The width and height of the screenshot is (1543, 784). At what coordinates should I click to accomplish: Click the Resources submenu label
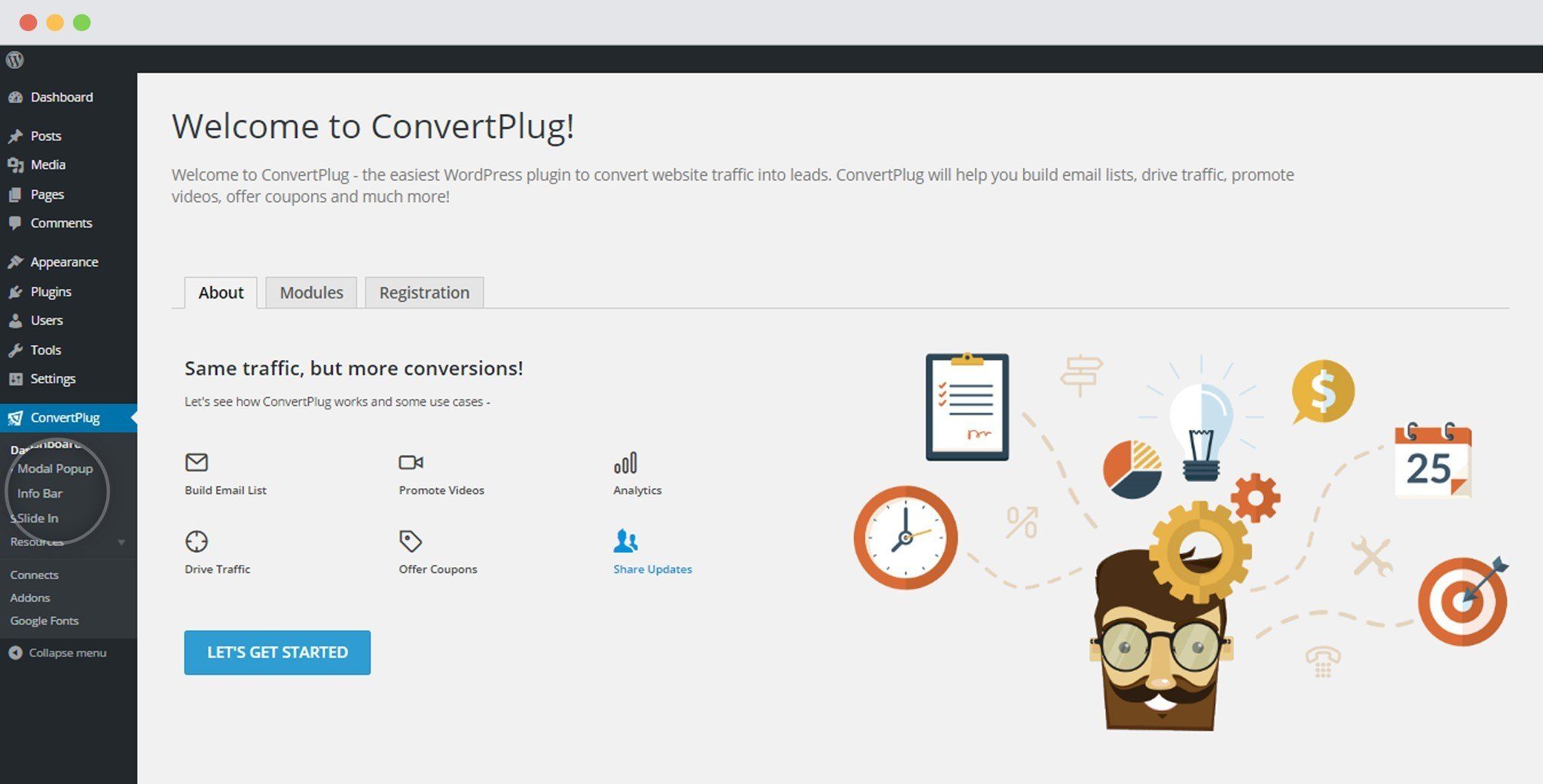click(37, 542)
